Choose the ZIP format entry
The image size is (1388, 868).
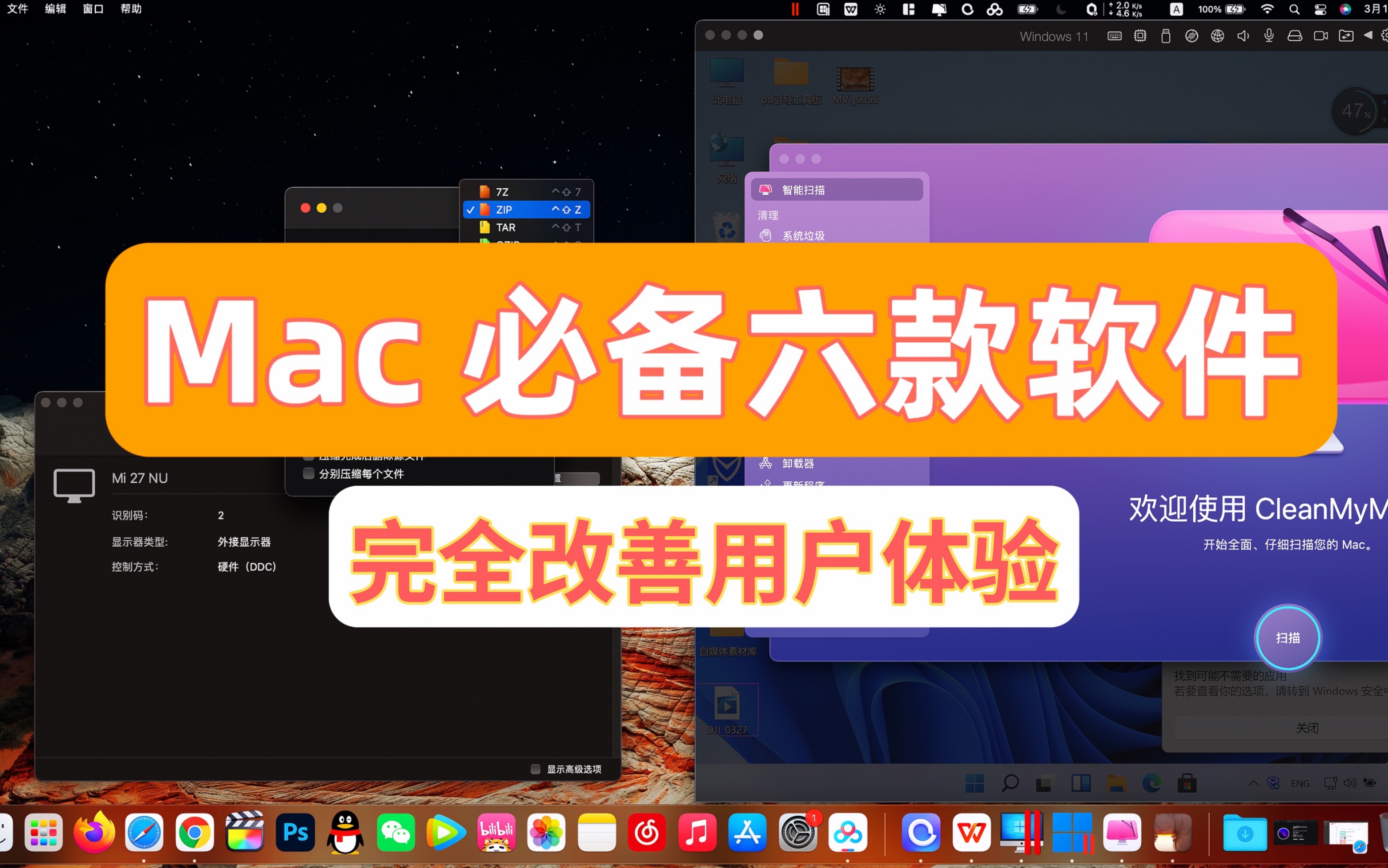pyautogui.click(x=527, y=209)
